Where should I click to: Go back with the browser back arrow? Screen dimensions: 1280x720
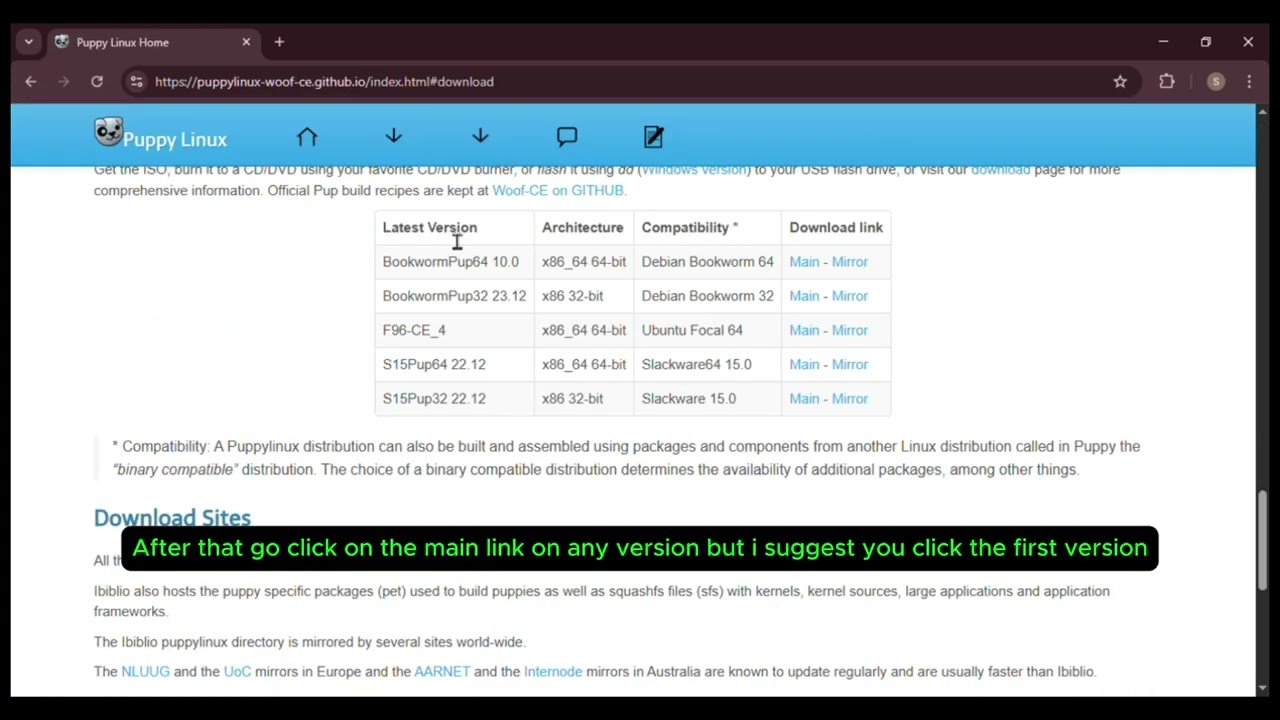click(31, 82)
